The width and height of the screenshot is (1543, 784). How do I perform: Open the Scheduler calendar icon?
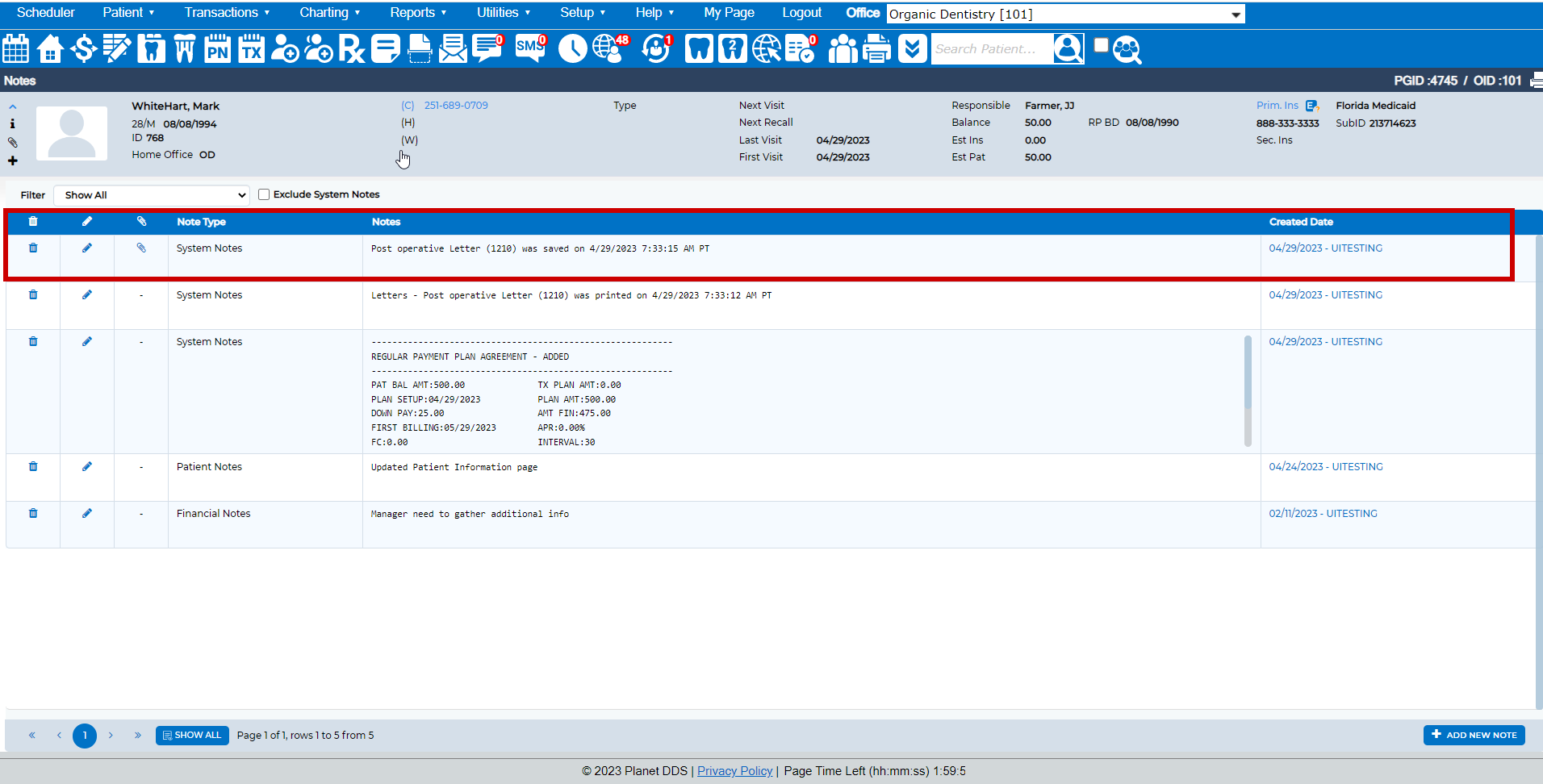(16, 49)
